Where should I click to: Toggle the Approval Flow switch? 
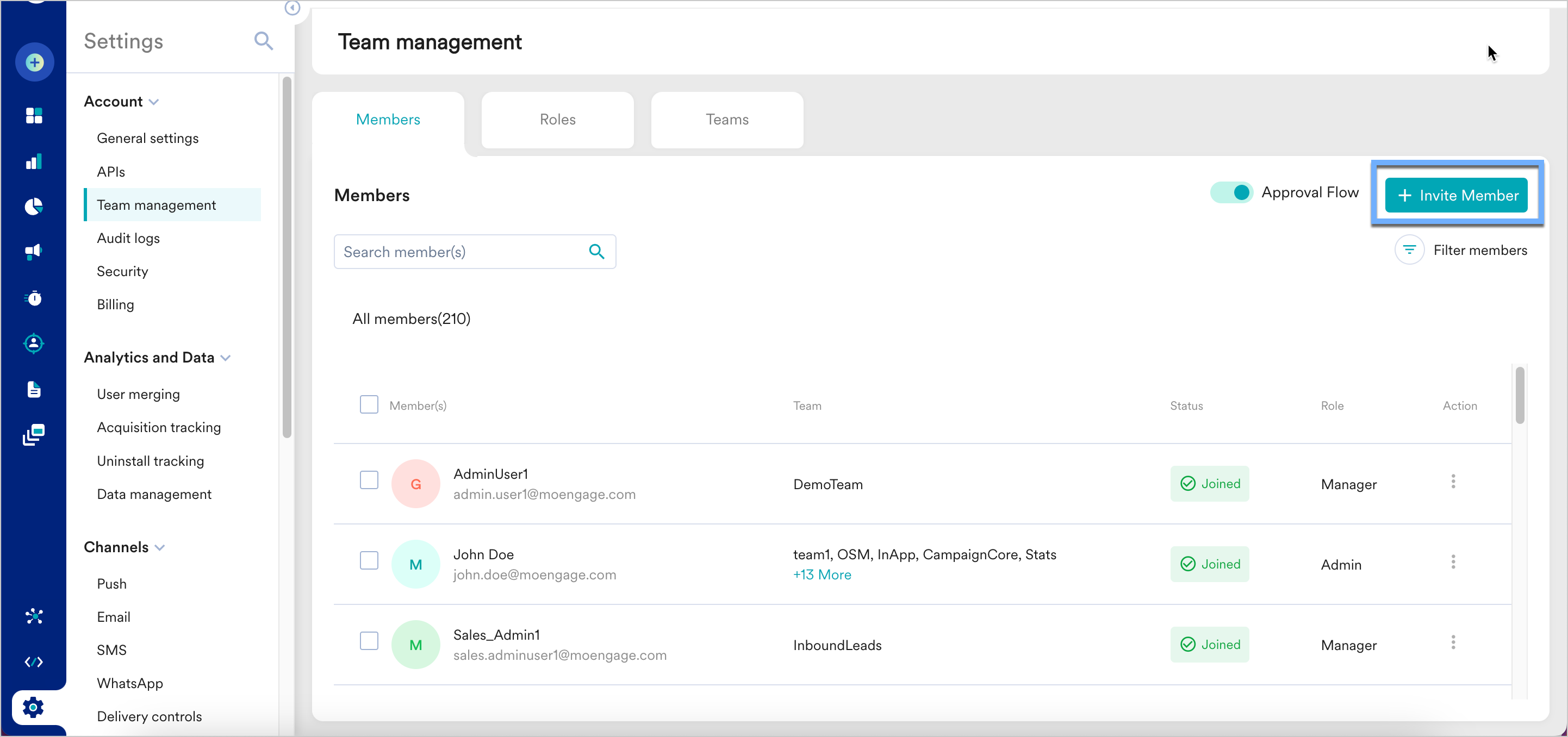click(1231, 192)
